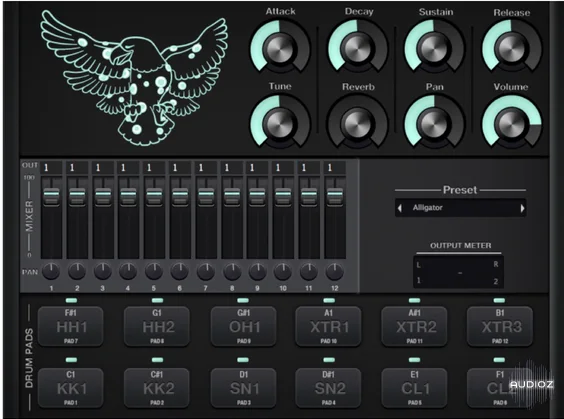Trigger the HH2 drum pad
Screen dimensions: 564x419
[157, 327]
